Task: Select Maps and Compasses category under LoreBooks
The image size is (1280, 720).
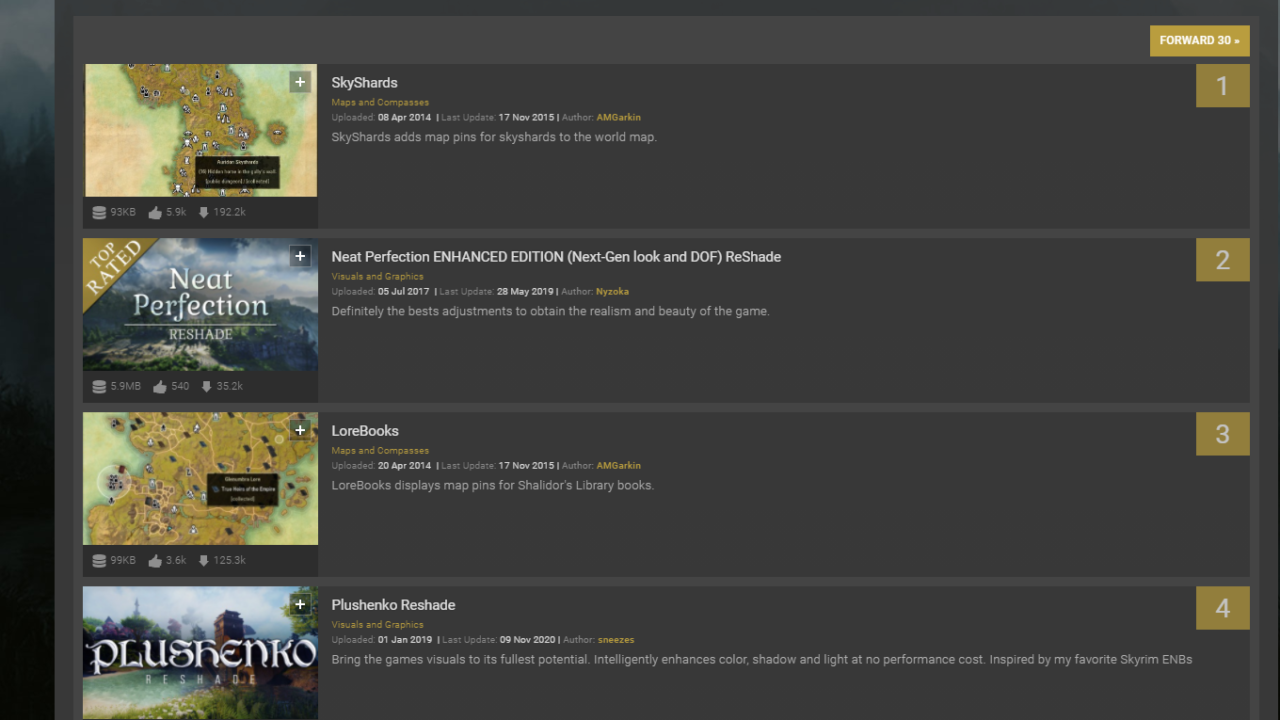Action: [380, 450]
